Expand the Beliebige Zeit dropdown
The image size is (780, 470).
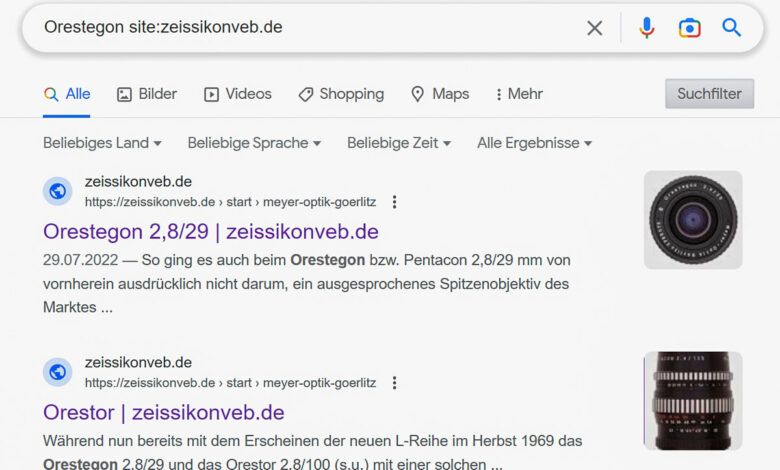[399, 143]
